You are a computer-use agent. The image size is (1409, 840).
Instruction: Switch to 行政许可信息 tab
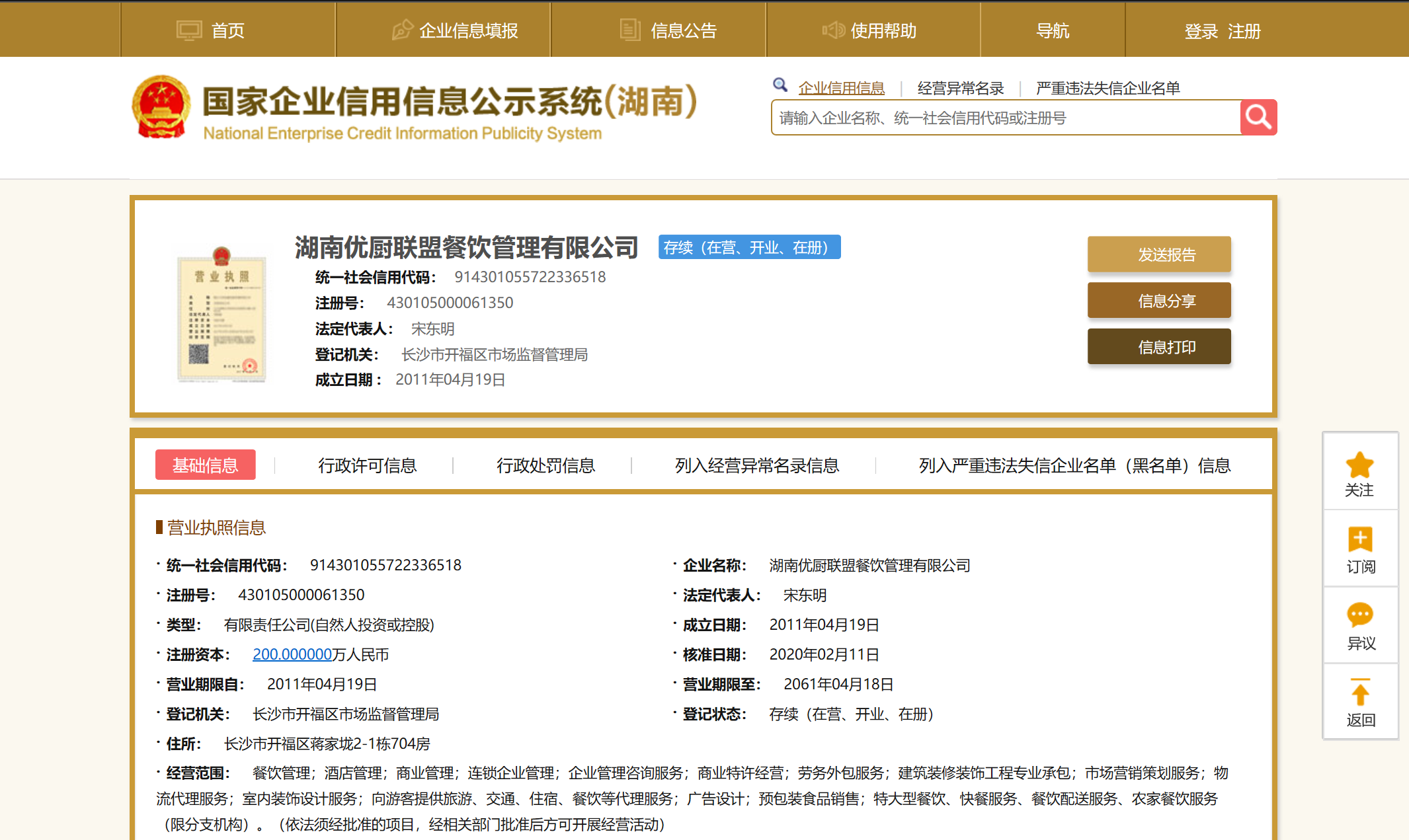[x=367, y=465]
